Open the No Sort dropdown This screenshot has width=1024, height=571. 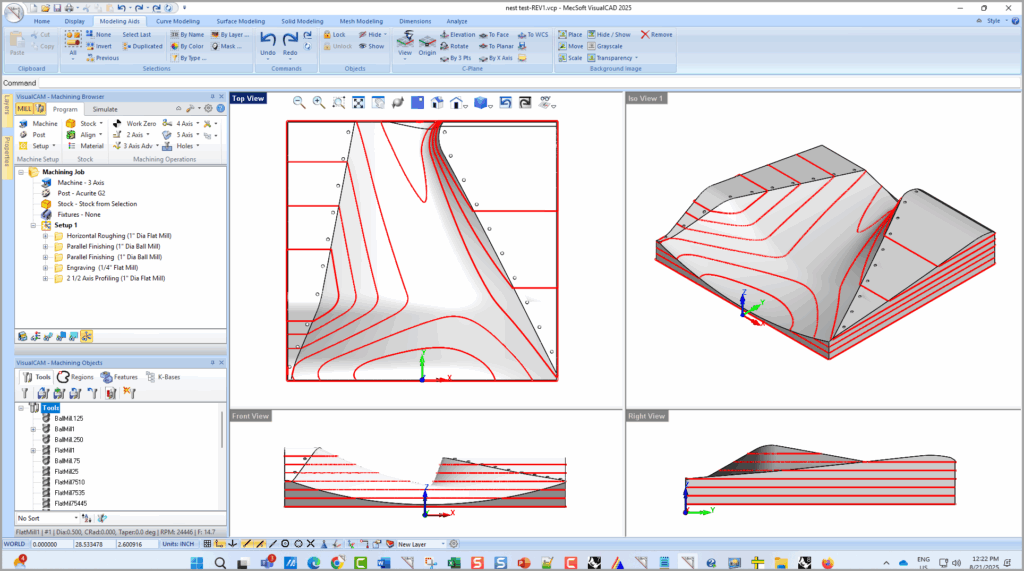[46, 518]
